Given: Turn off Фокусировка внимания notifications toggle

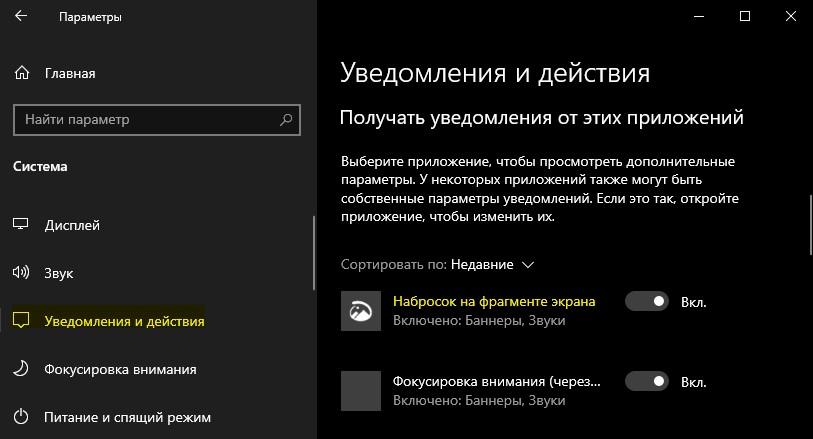Looking at the screenshot, I should click(647, 381).
